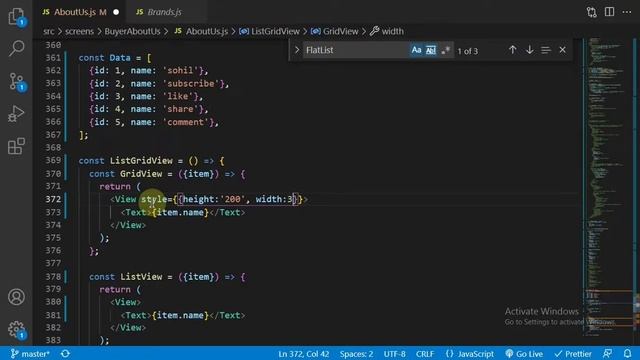Click UTF-8 encoding in status bar
The width and height of the screenshot is (640, 360).
(x=394, y=354)
